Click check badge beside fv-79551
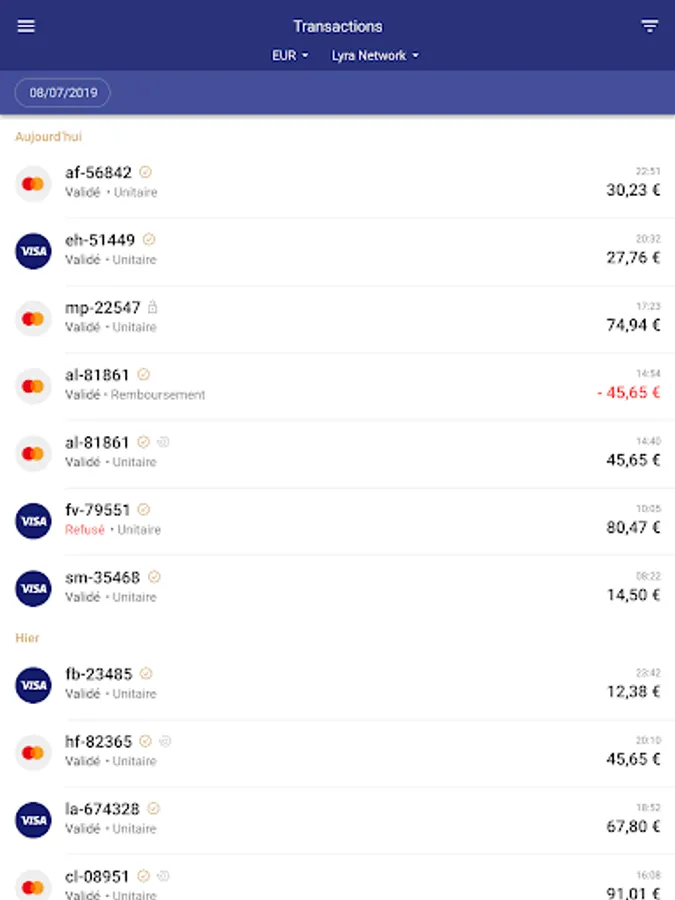 tap(144, 509)
